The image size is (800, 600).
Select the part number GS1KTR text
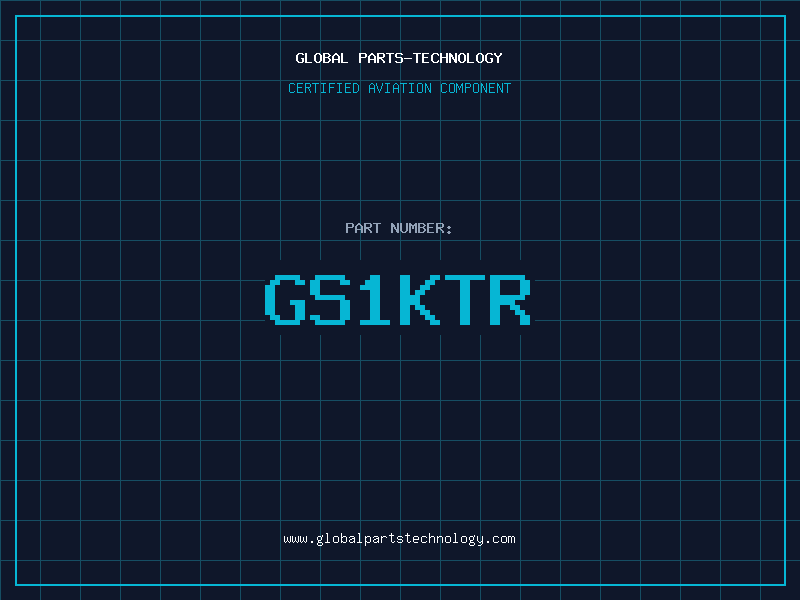(398, 300)
